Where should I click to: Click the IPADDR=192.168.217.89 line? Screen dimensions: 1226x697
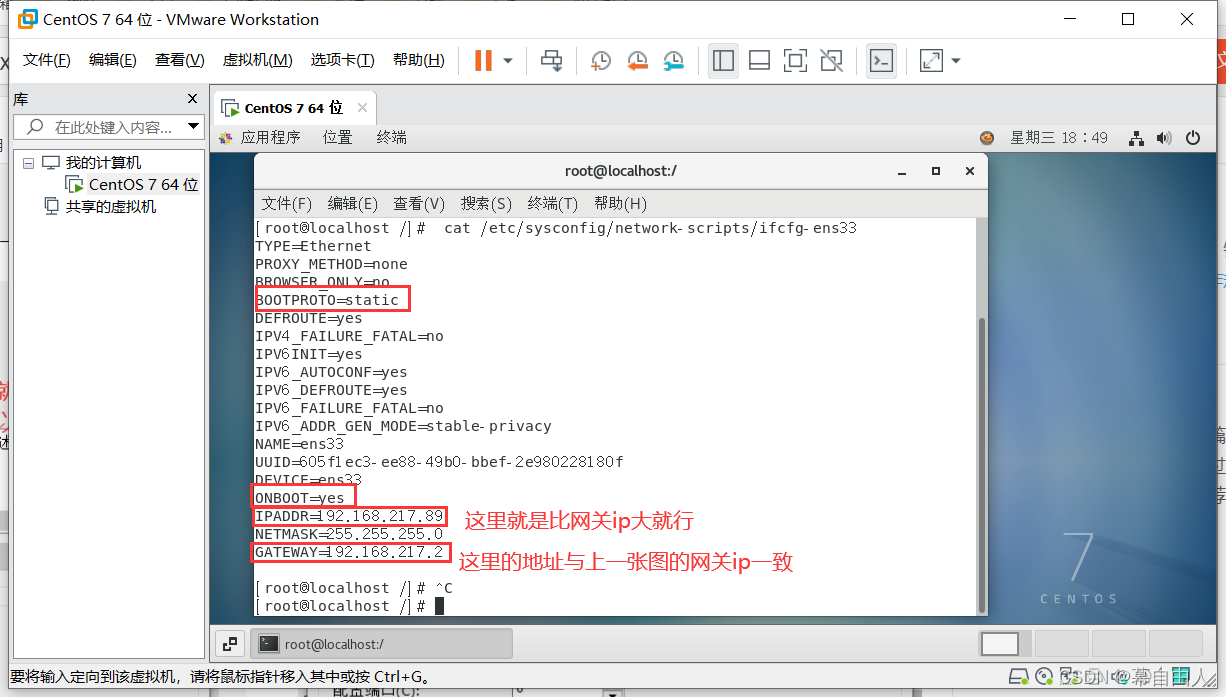click(349, 516)
